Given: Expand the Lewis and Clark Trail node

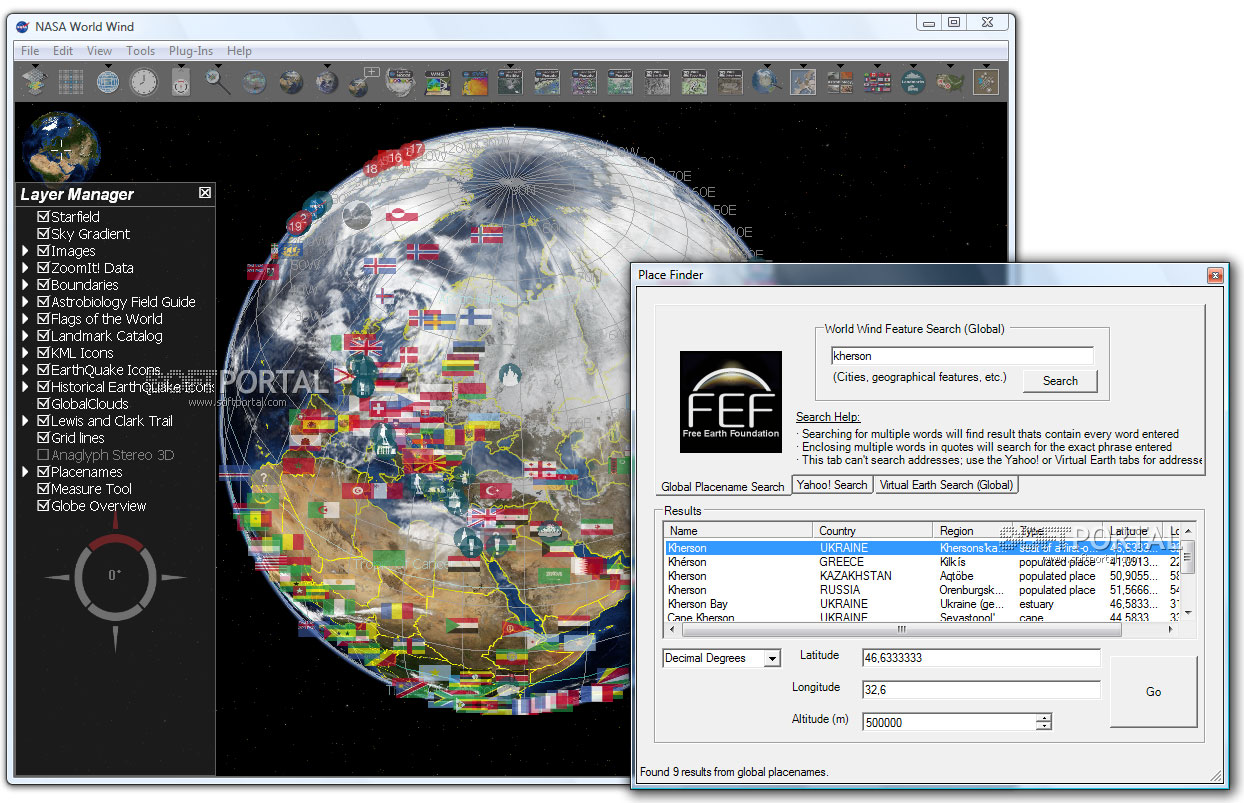Looking at the screenshot, I should pos(26,421).
